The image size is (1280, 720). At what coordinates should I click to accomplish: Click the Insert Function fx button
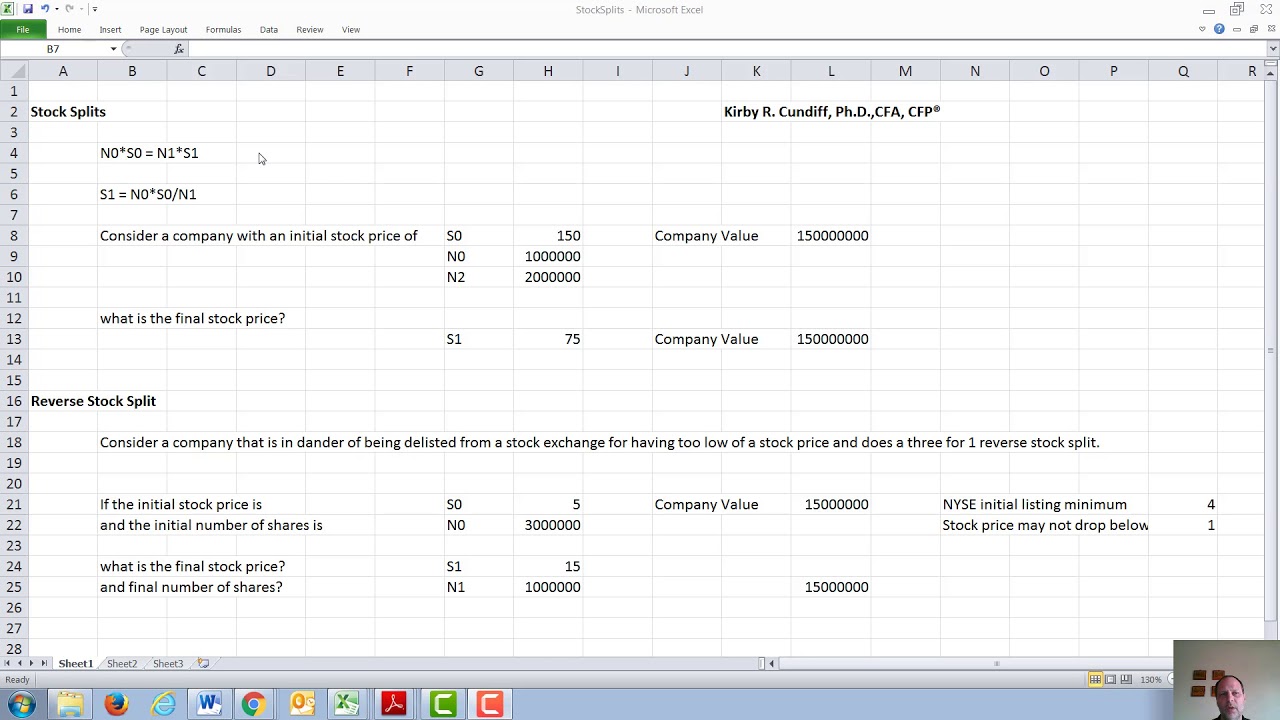179,49
